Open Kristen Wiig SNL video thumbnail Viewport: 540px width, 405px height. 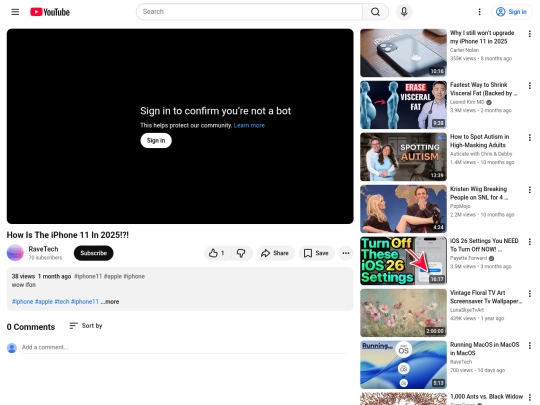click(x=403, y=209)
